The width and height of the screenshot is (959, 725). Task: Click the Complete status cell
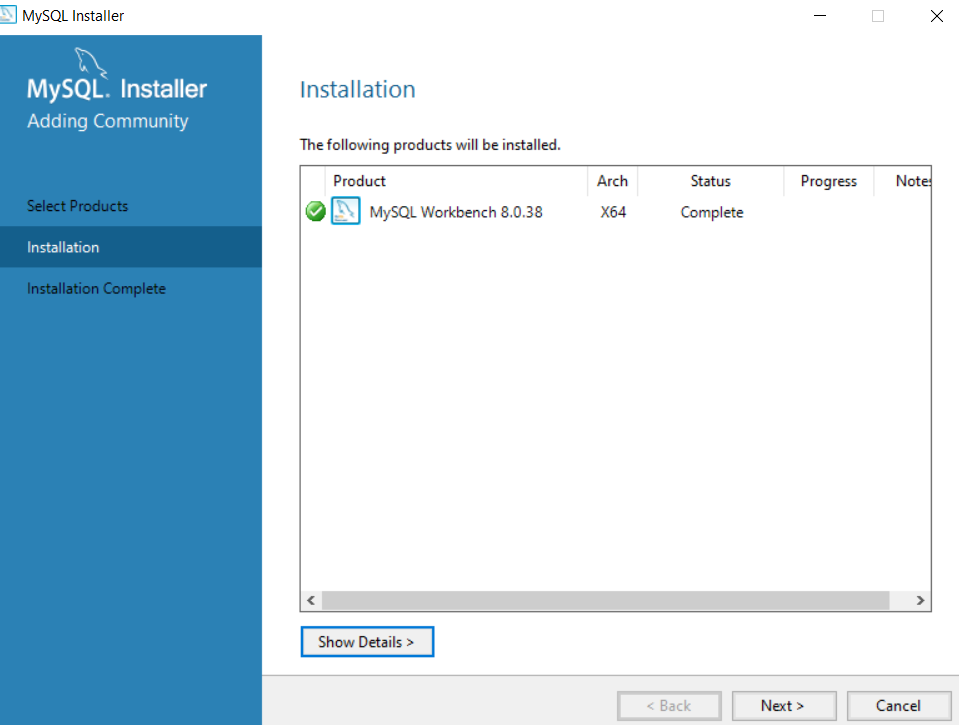tap(712, 212)
